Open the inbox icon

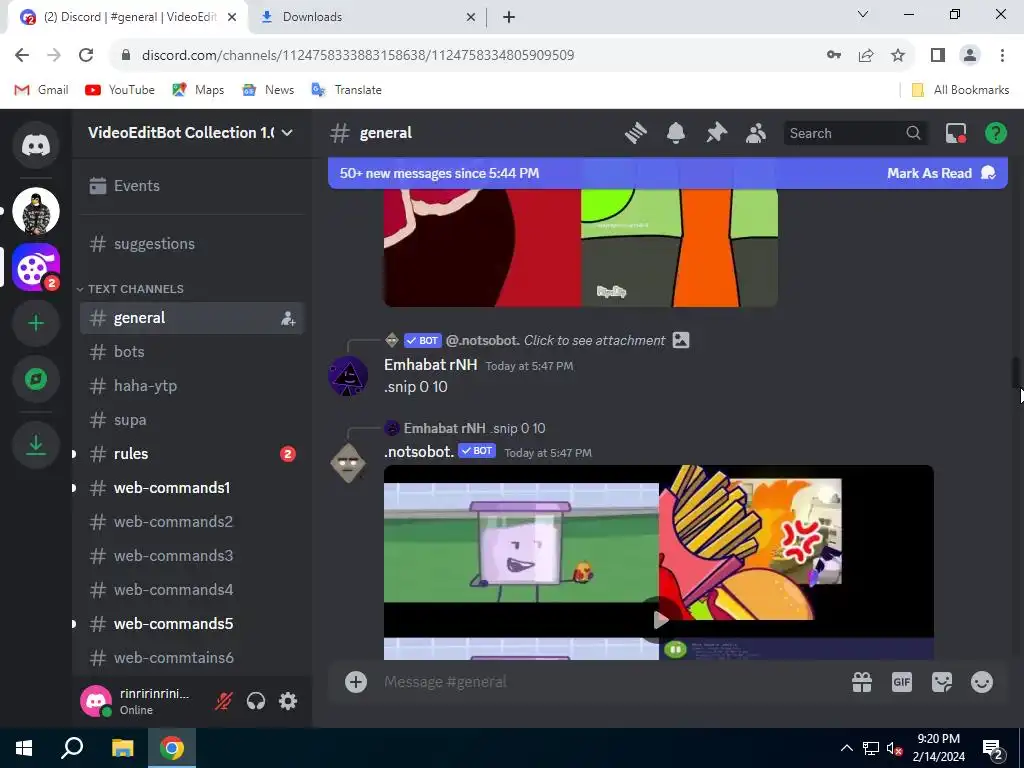(x=956, y=133)
